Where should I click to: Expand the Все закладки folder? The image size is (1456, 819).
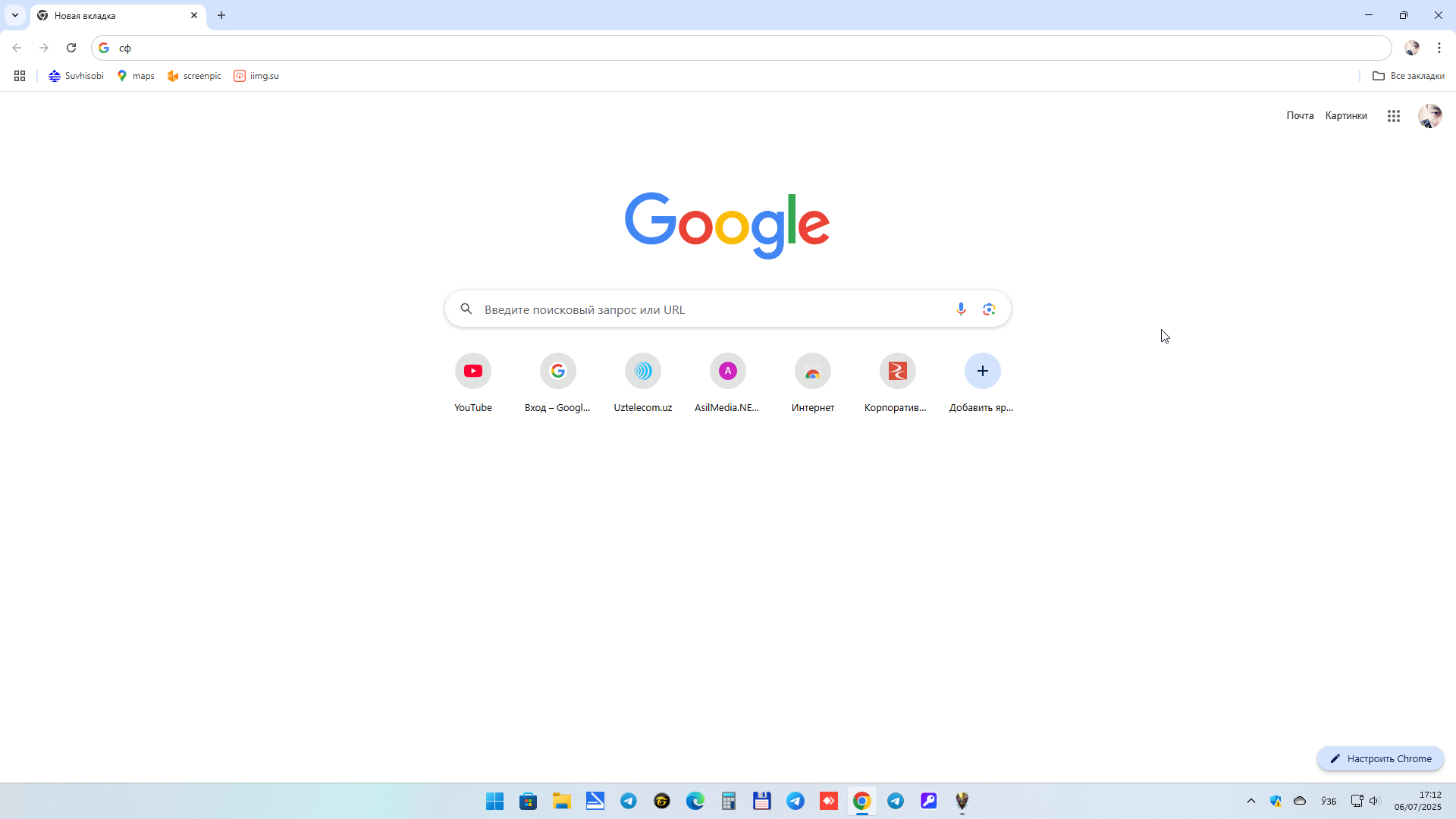(1408, 76)
